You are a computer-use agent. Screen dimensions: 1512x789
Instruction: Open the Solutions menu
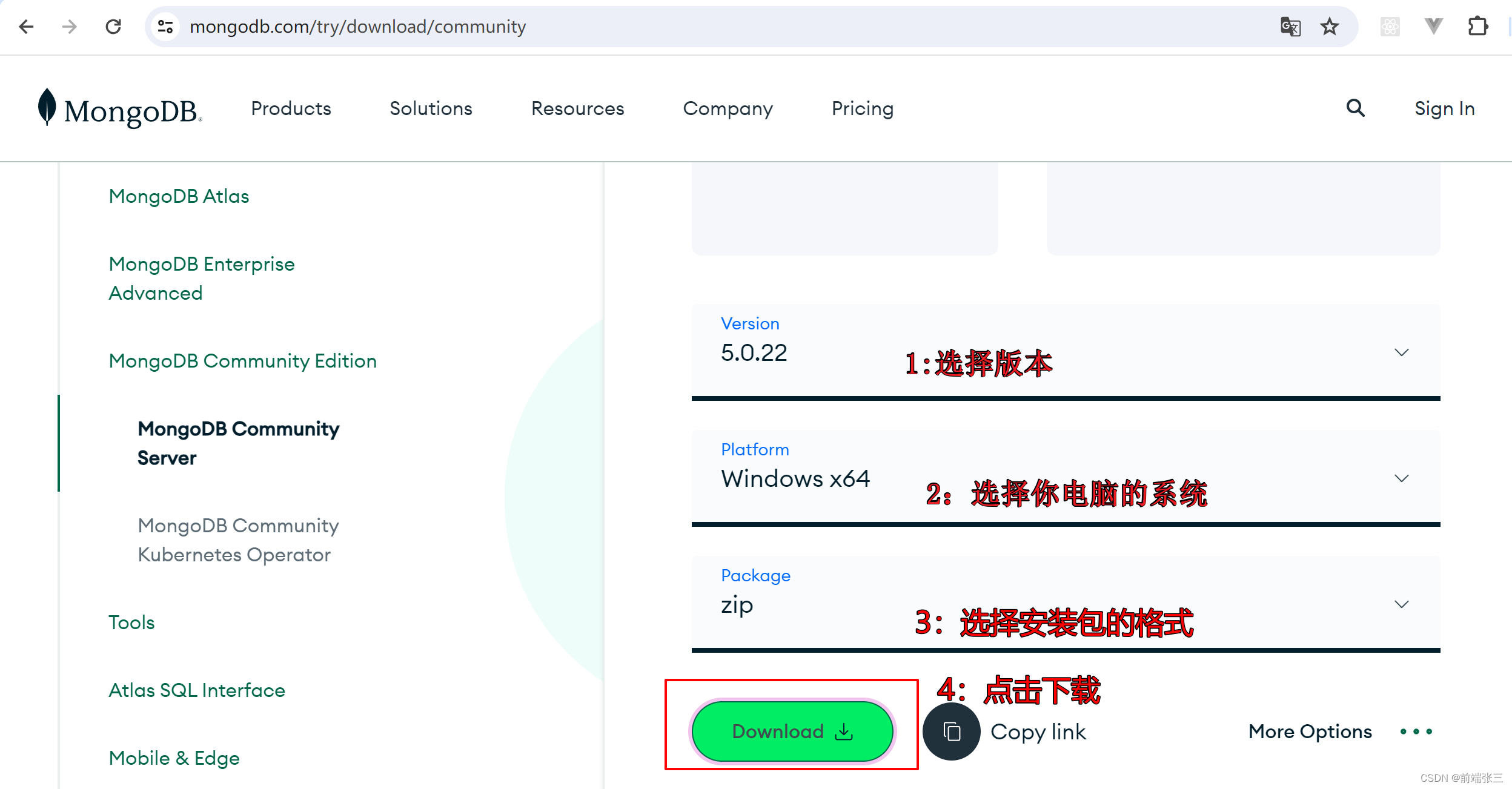pyautogui.click(x=431, y=108)
